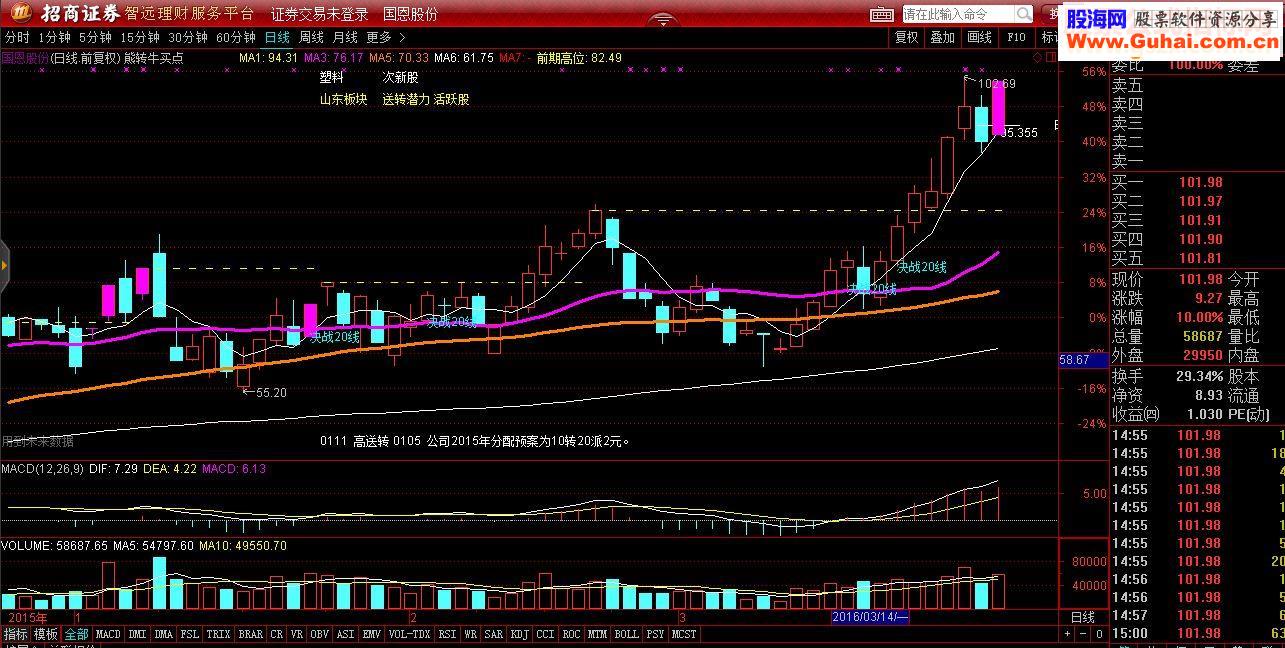Image resolution: width=1285 pixels, height=648 pixels.
Task: Select the DMI indicator
Action: click(137, 634)
